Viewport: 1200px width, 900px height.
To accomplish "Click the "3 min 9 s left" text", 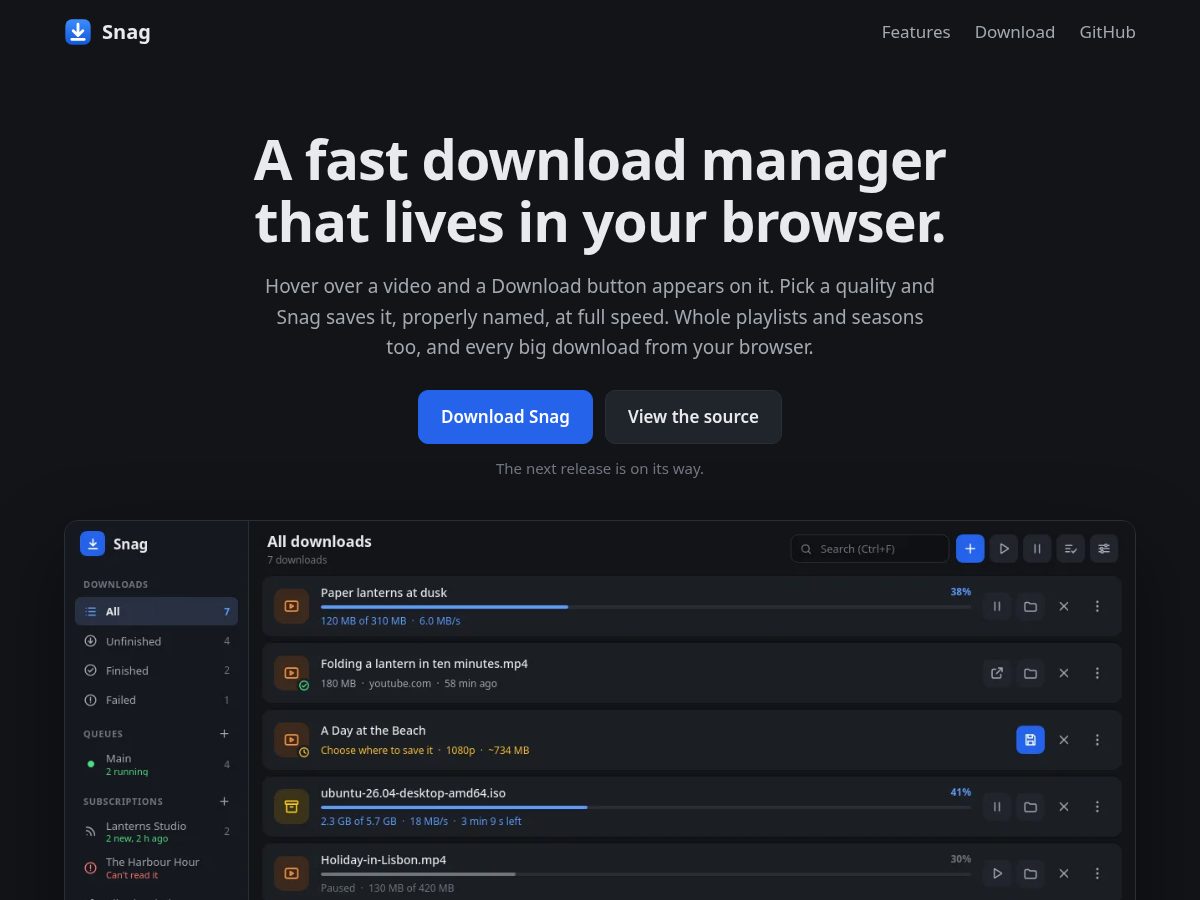I will pos(491,821).
